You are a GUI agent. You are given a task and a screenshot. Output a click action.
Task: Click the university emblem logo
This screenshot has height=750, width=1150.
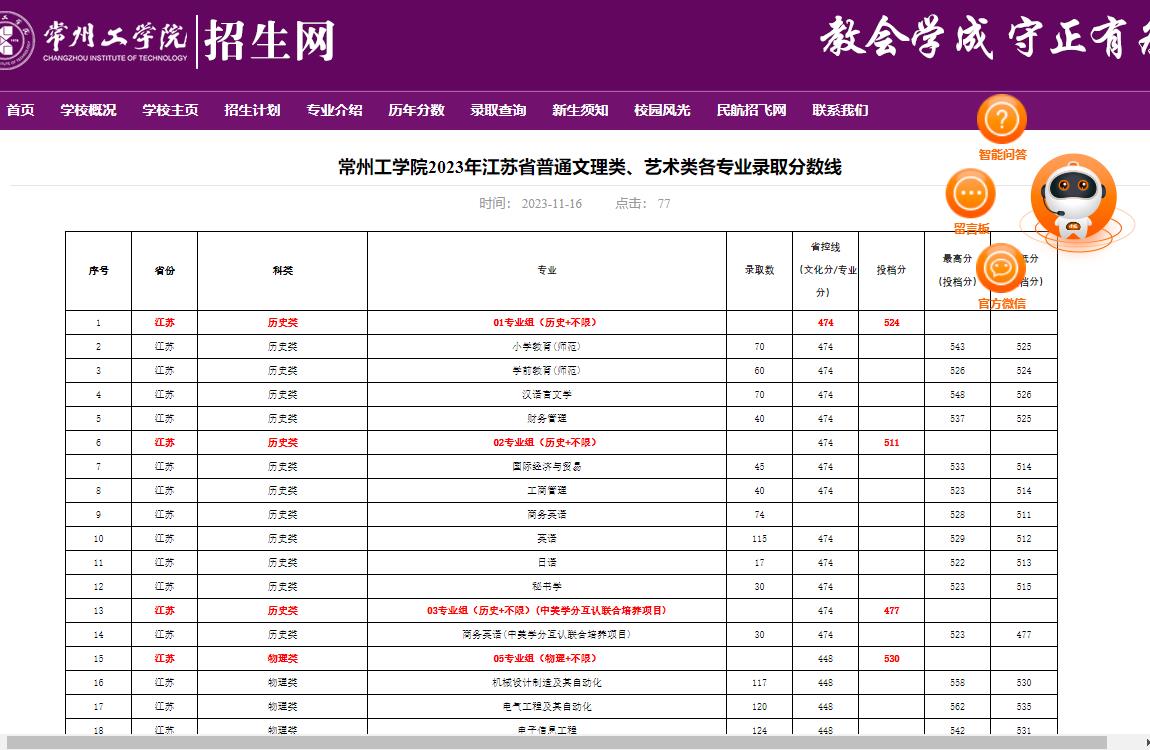click(15, 40)
